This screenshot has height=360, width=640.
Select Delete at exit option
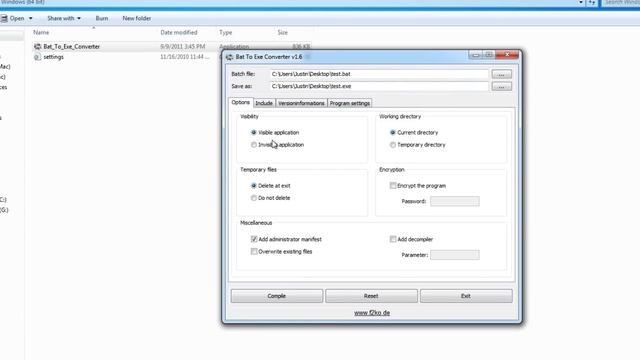click(x=254, y=186)
